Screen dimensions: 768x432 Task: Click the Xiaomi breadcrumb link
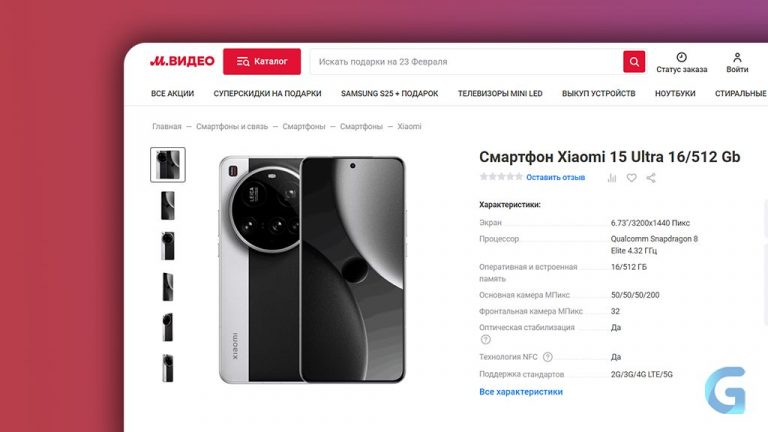pyautogui.click(x=409, y=126)
